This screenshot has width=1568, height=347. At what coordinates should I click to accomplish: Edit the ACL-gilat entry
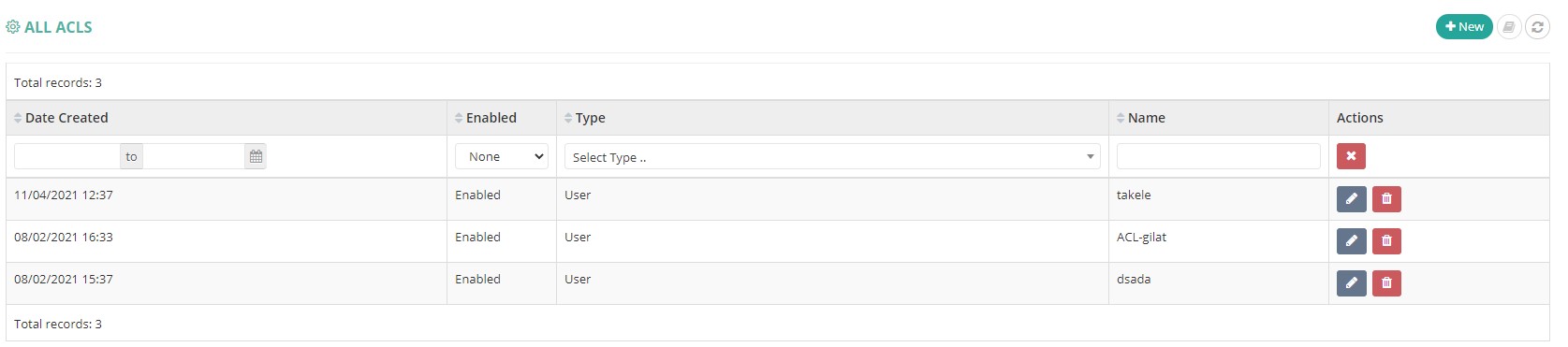coord(1351,240)
